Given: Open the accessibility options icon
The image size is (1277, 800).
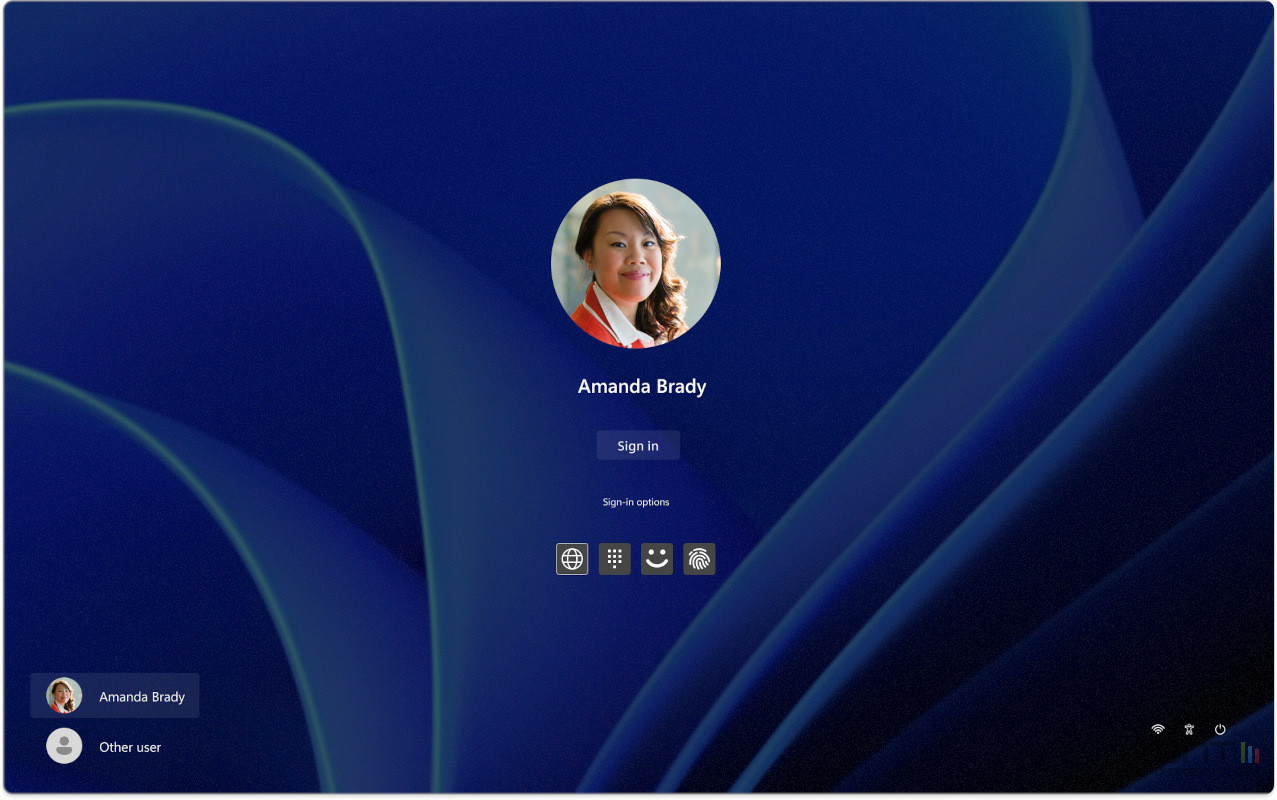Looking at the screenshot, I should click(1189, 730).
